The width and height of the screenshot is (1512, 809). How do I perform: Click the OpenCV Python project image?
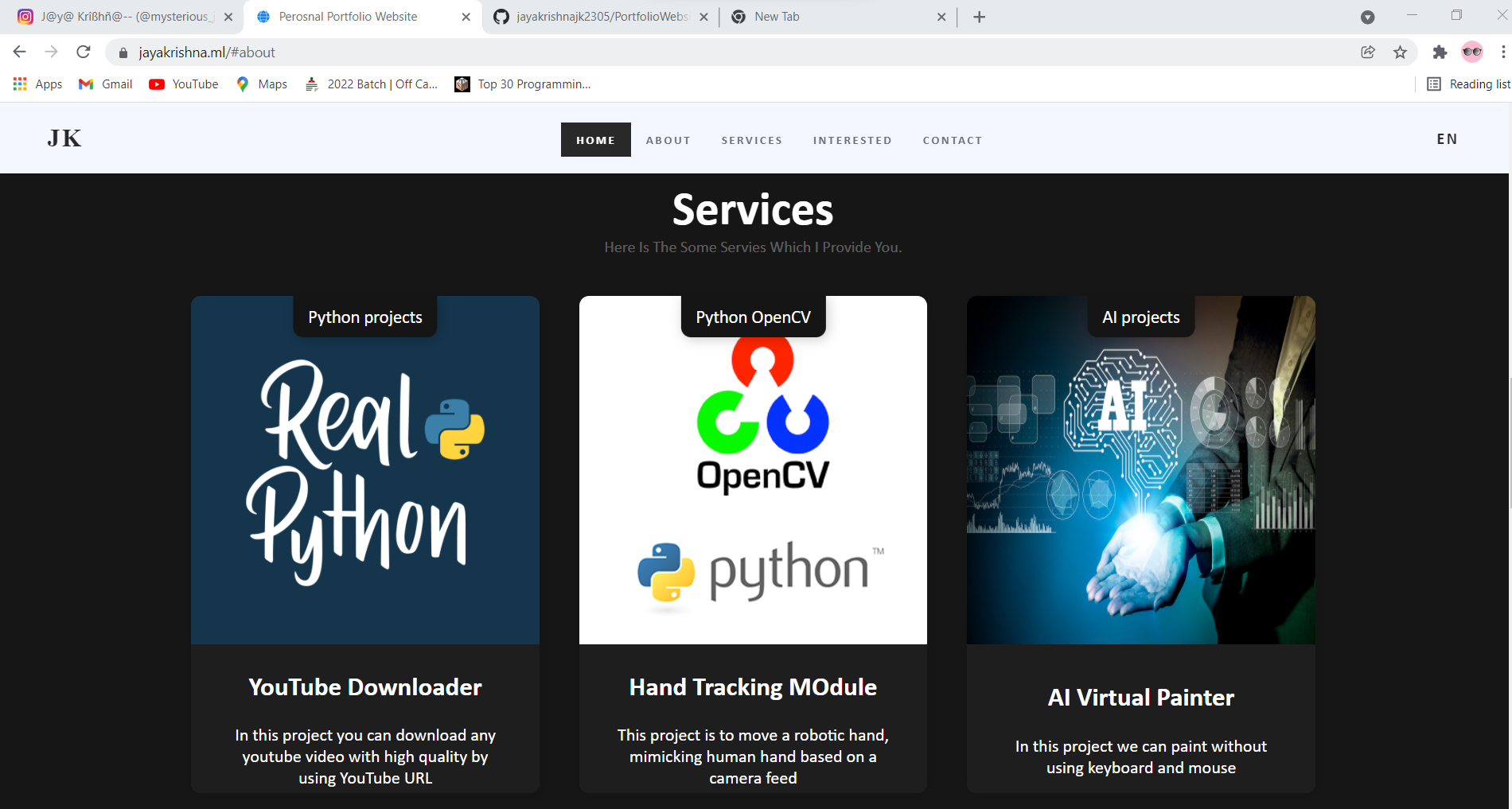point(753,470)
